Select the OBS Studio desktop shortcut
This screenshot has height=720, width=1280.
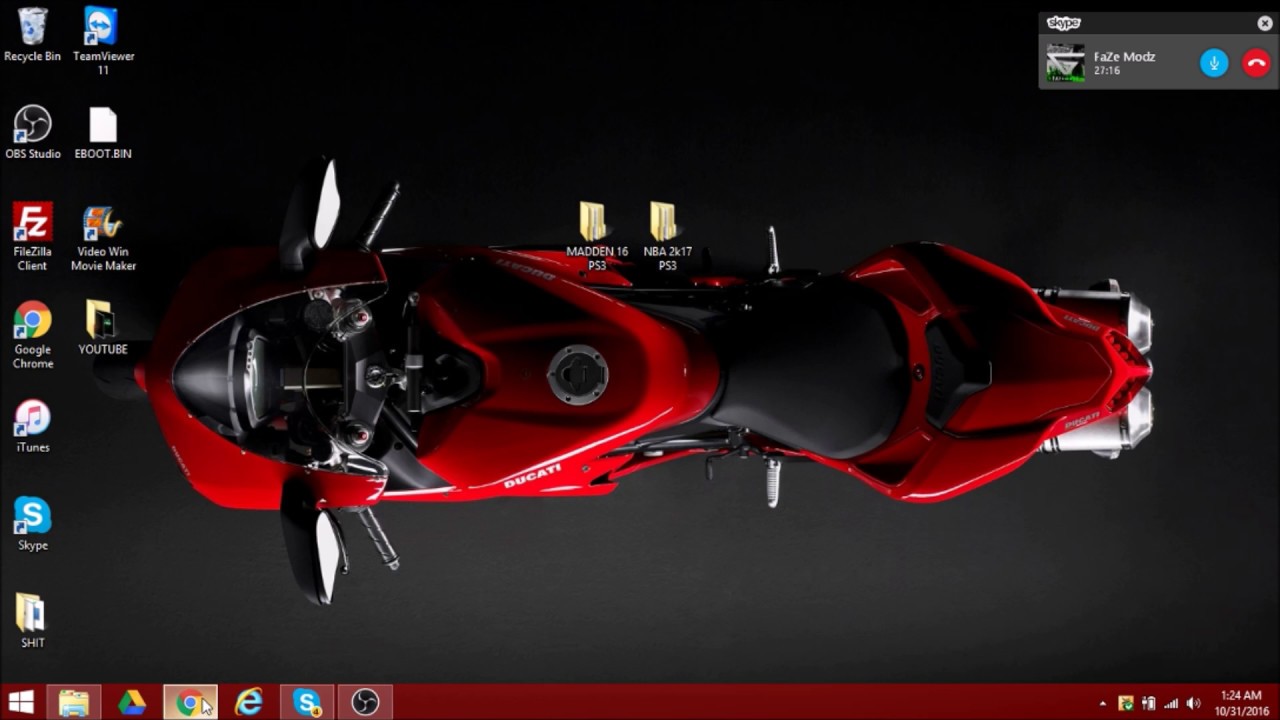point(33,132)
